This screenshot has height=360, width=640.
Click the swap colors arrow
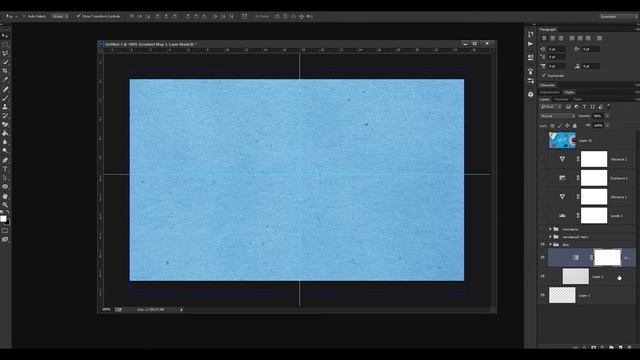pos(8,213)
